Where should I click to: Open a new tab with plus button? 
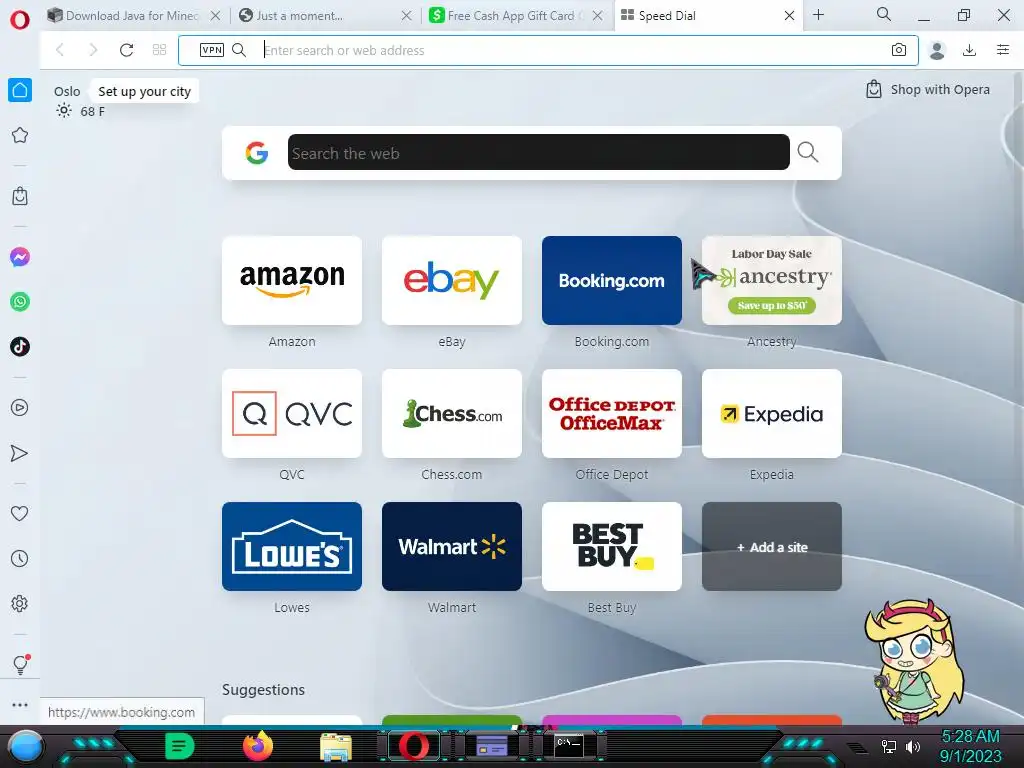[x=818, y=15]
